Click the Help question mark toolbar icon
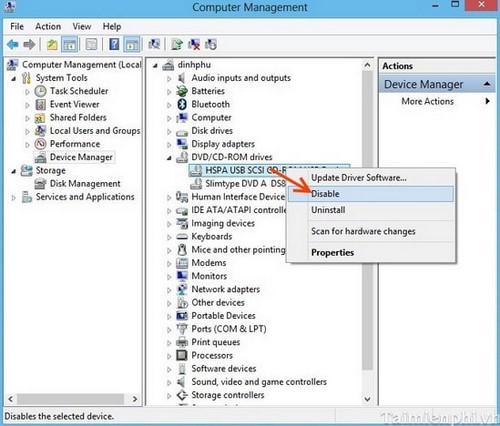 coord(114,44)
